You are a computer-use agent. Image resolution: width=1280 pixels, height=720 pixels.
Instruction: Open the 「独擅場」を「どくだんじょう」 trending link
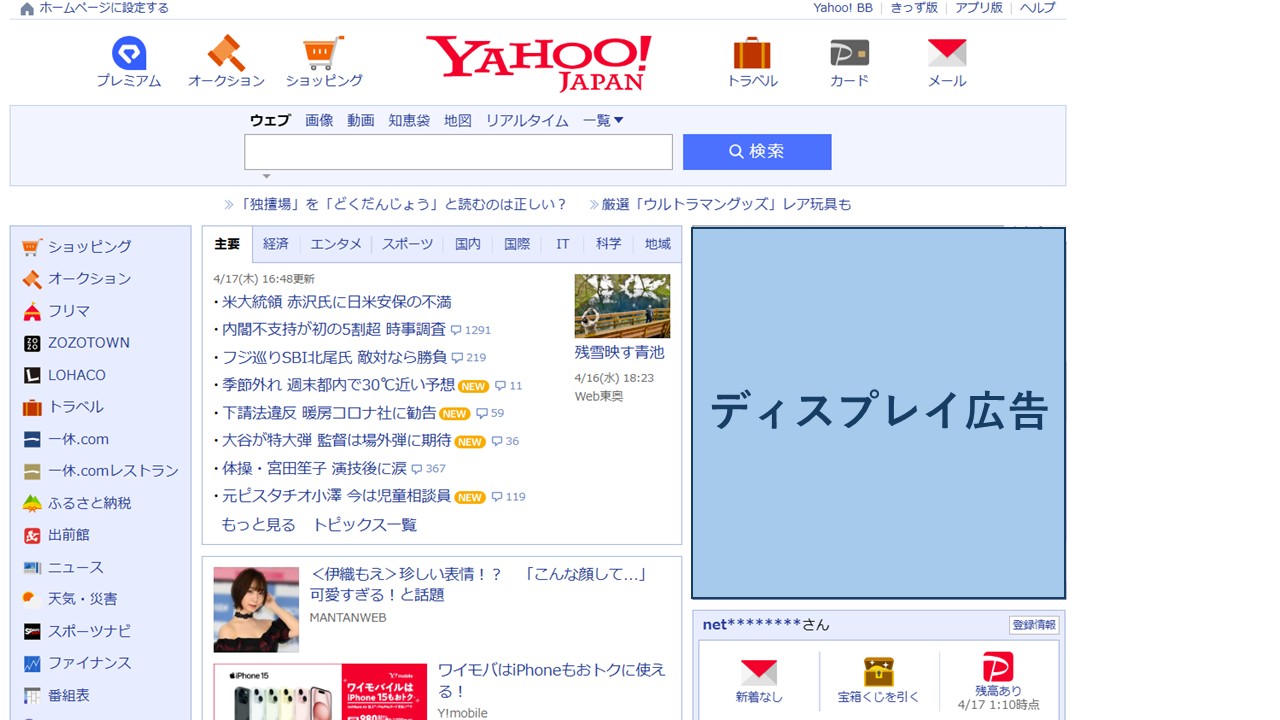(x=404, y=204)
